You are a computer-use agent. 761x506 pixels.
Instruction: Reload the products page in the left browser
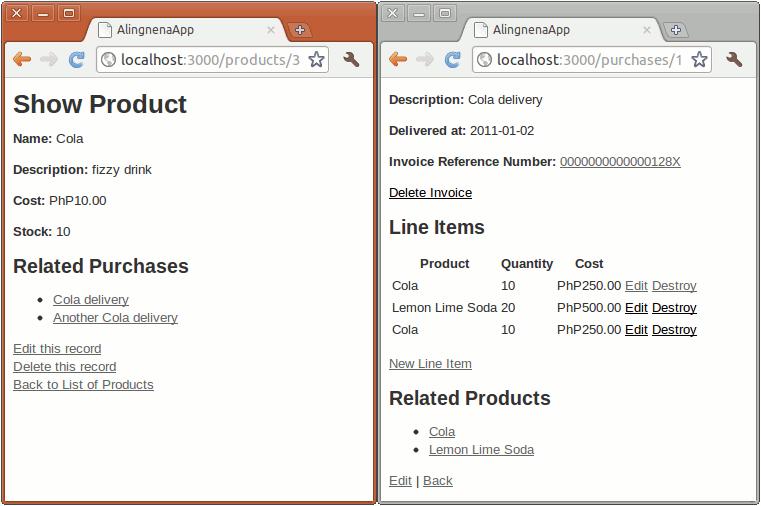pyautogui.click(x=76, y=60)
